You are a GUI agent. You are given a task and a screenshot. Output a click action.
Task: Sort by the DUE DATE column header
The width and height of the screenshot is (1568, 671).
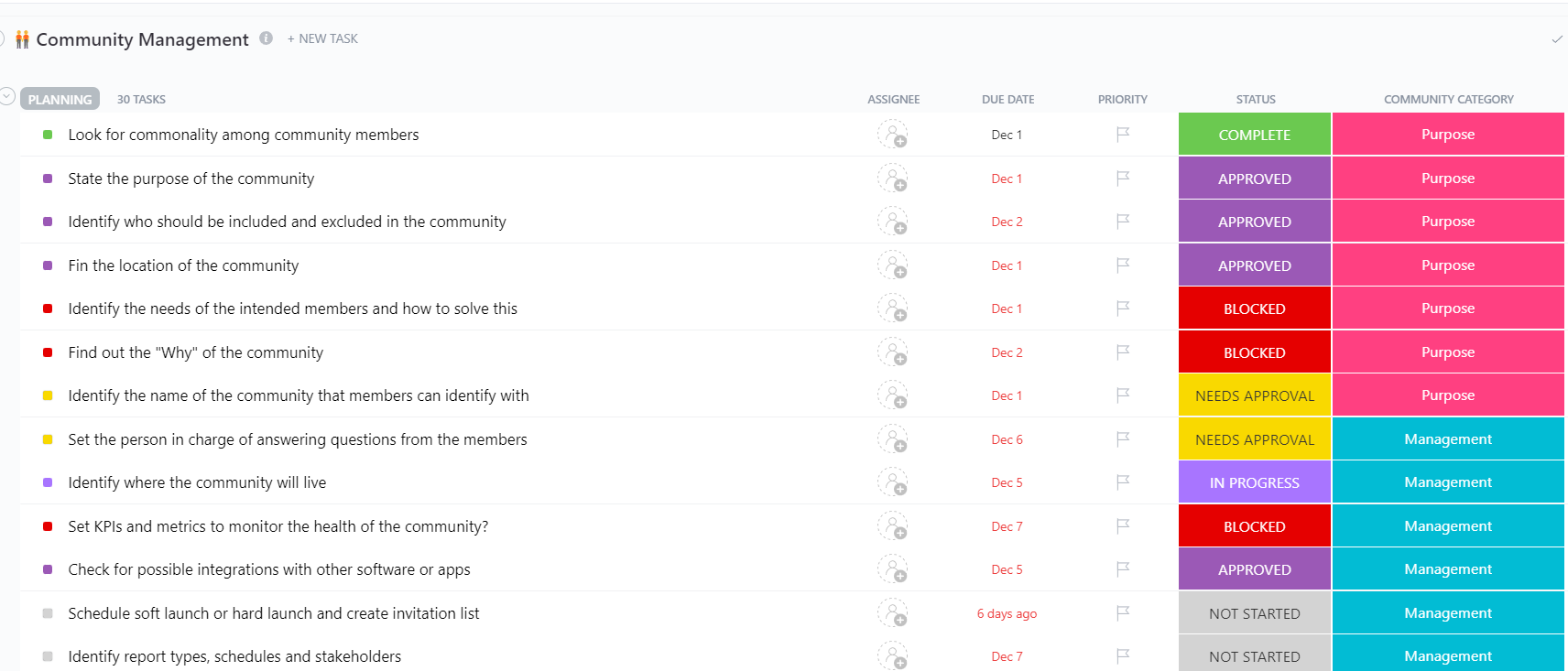[x=1007, y=99]
